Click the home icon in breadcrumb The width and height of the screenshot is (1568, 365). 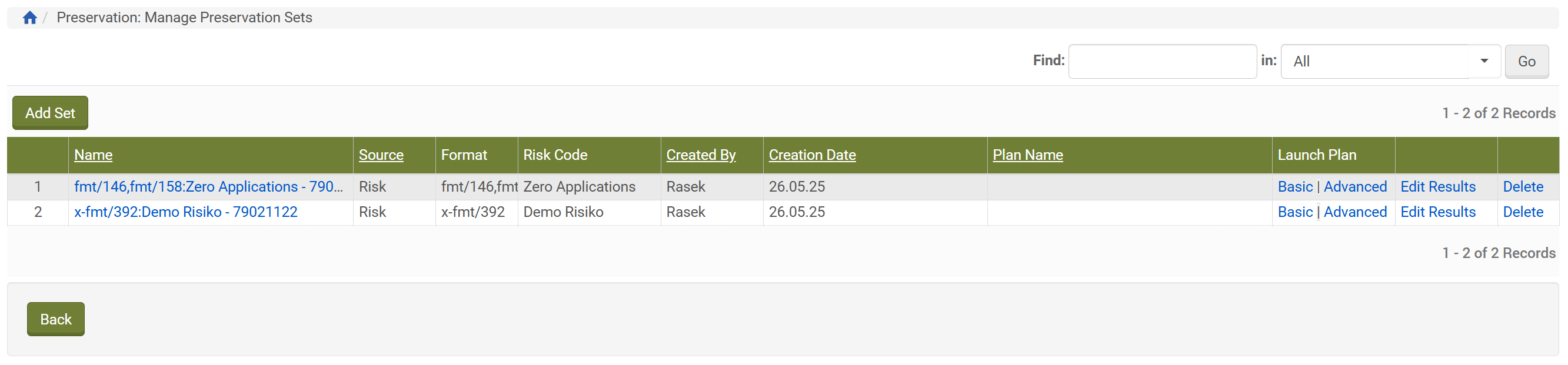[30, 18]
